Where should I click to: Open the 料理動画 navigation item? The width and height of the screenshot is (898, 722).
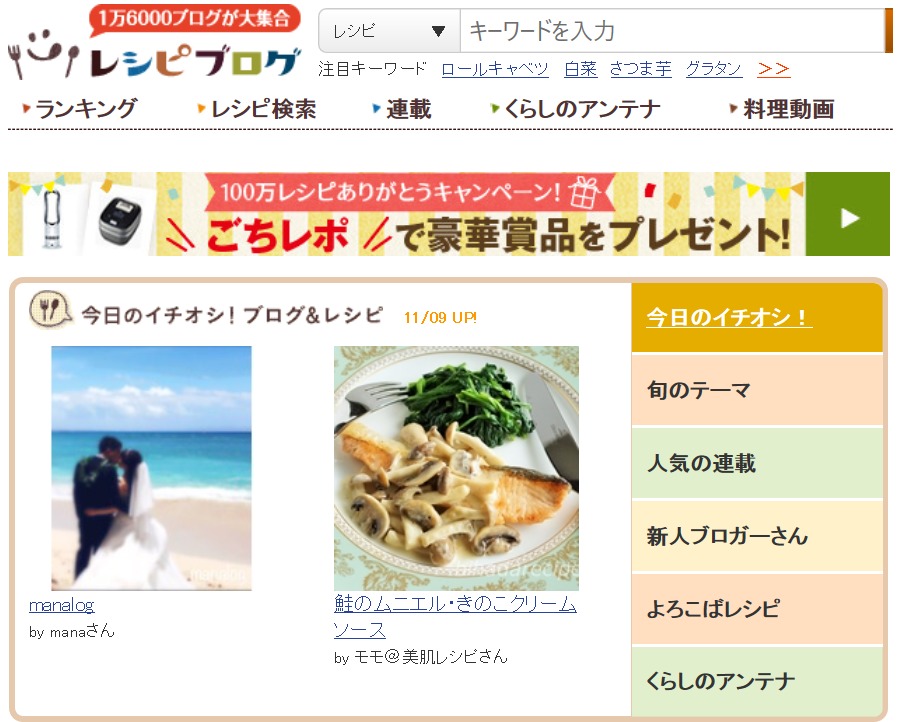(x=782, y=108)
